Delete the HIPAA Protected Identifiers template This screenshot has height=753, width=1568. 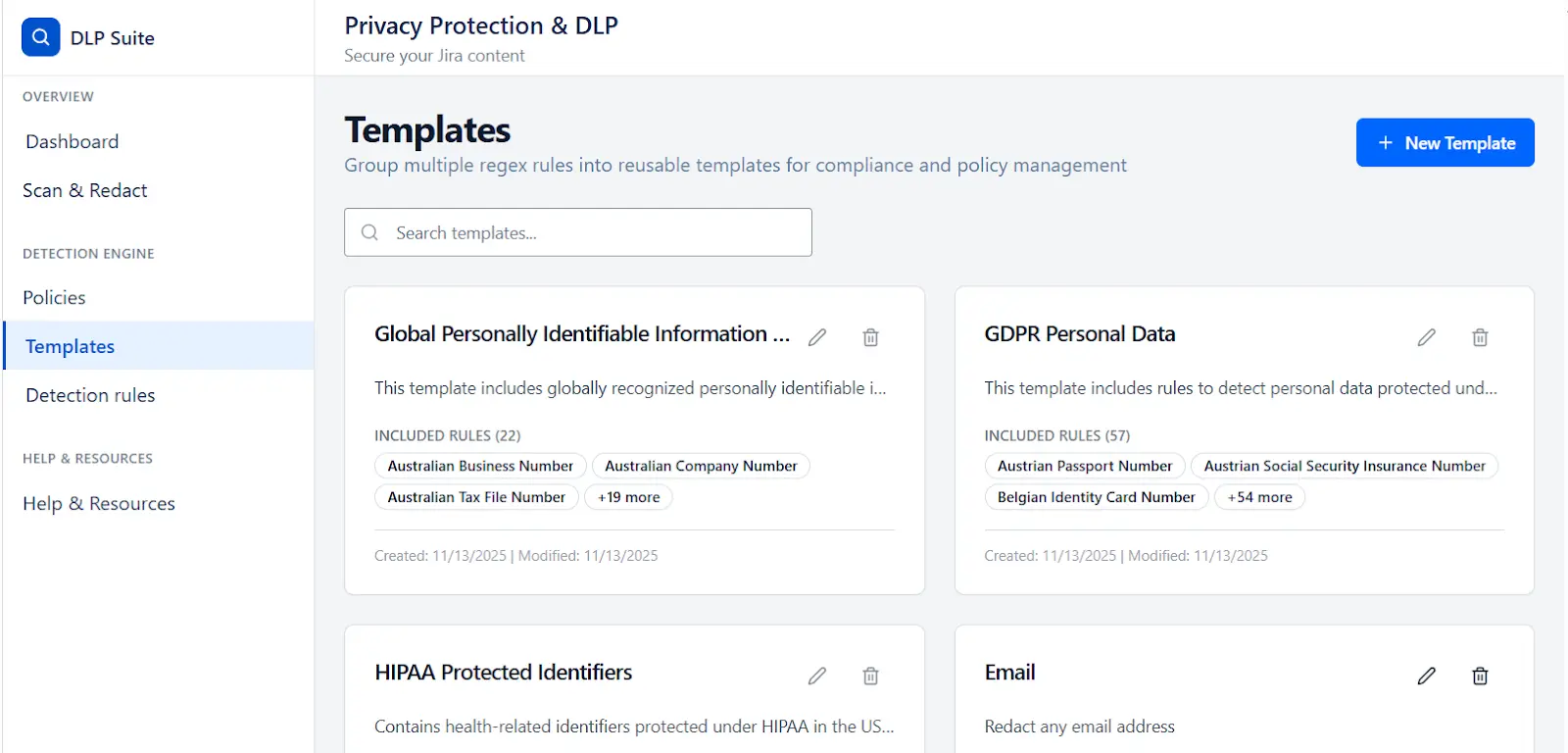pyautogui.click(x=870, y=676)
